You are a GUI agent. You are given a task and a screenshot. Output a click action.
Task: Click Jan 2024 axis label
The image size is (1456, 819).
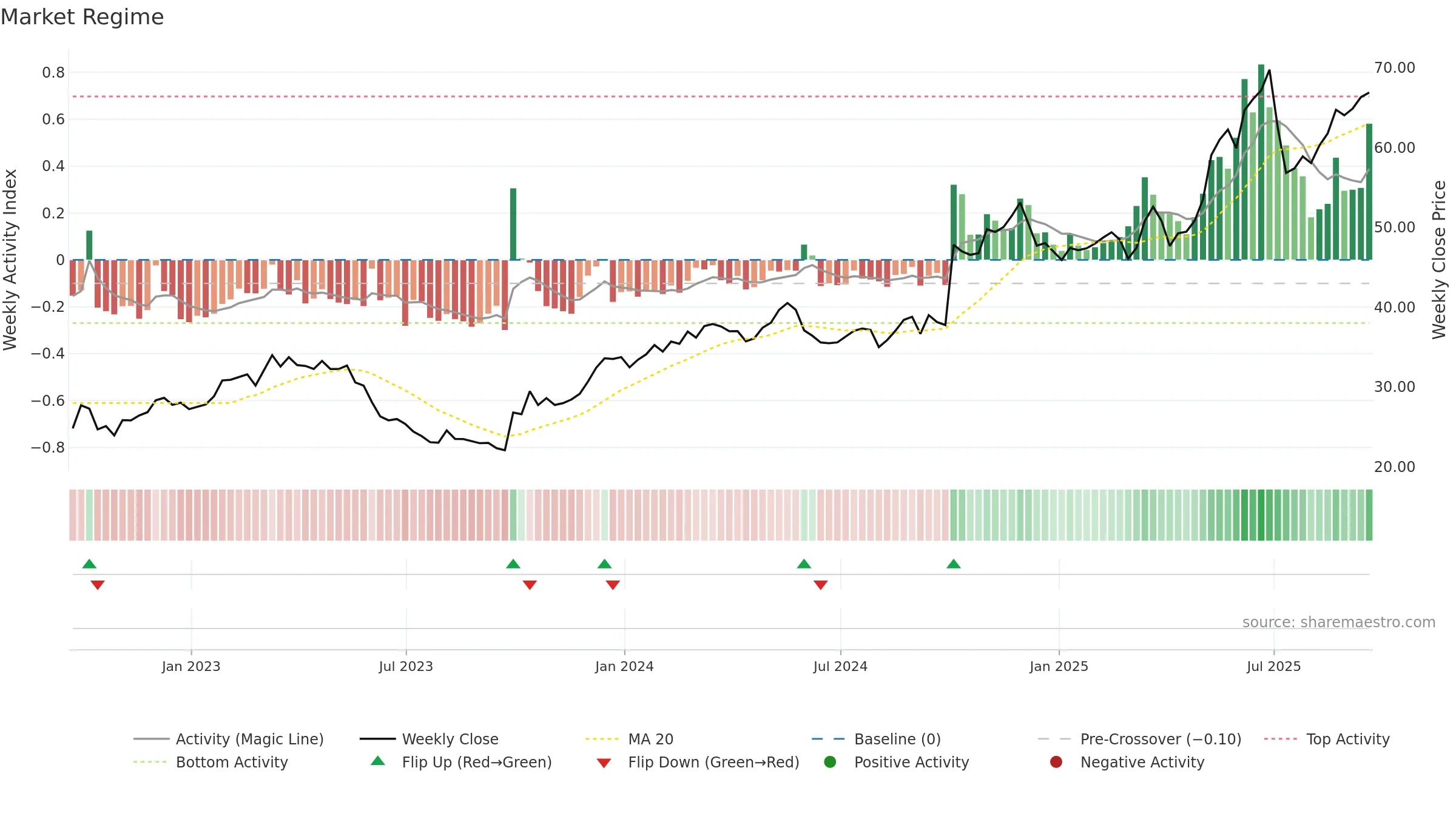click(x=624, y=666)
